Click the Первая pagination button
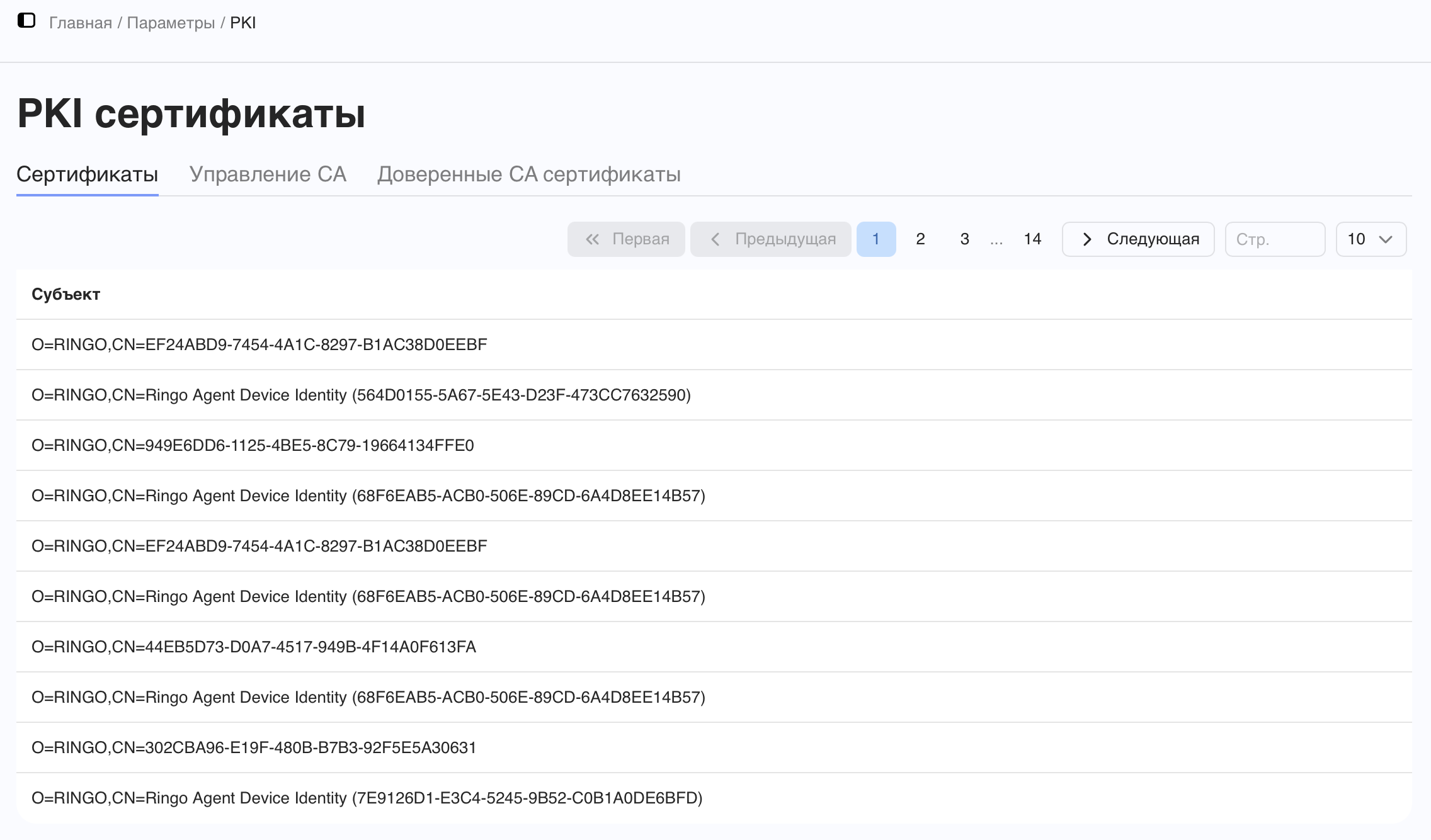 [x=626, y=239]
